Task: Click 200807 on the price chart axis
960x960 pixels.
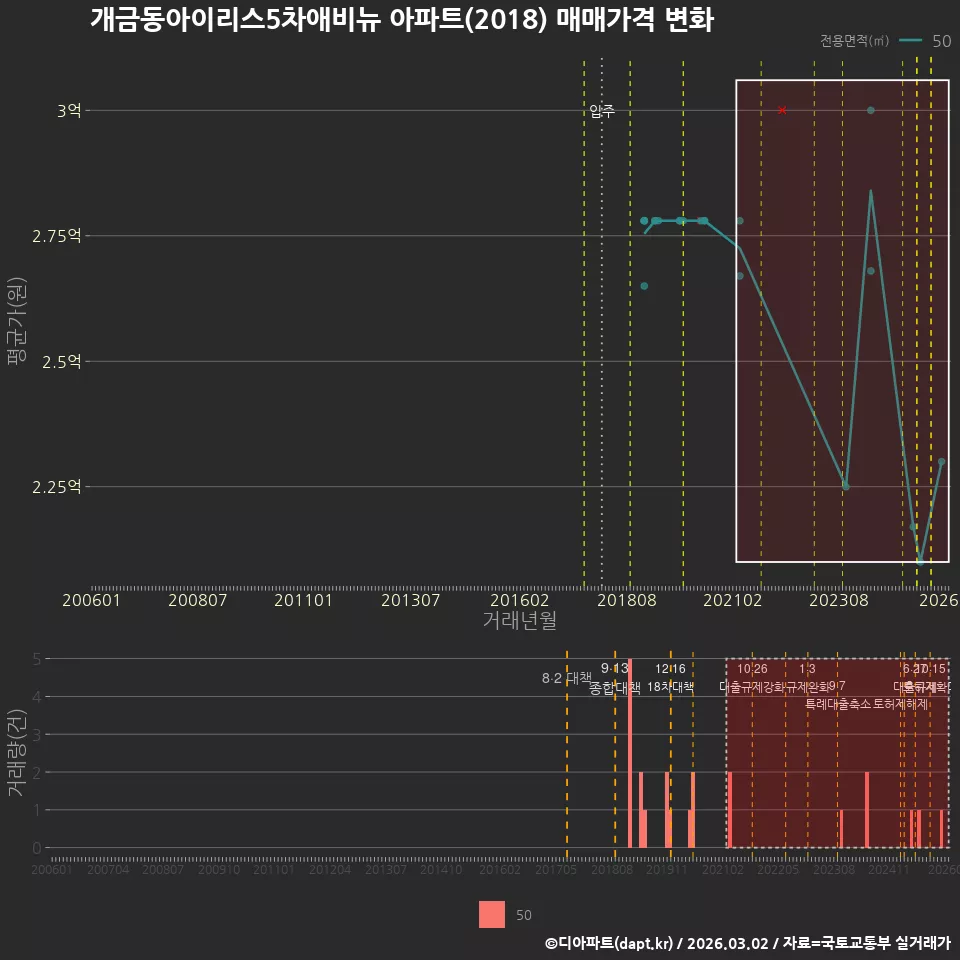Action: [197, 600]
